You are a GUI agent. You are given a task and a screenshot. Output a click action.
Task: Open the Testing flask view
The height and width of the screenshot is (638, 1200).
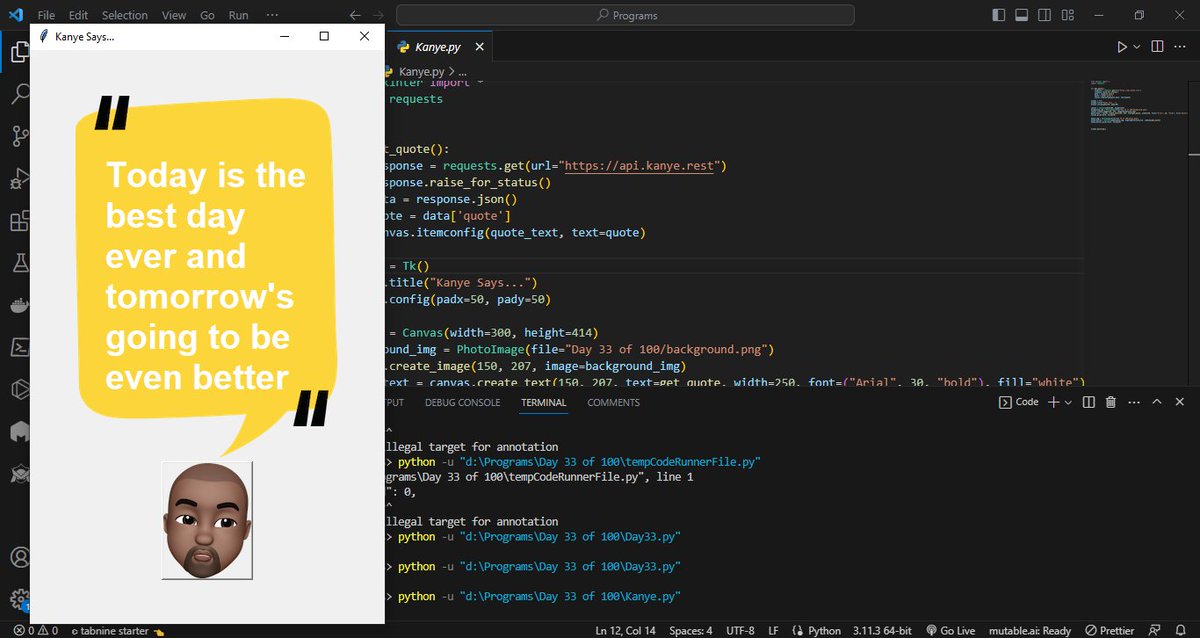click(18, 263)
